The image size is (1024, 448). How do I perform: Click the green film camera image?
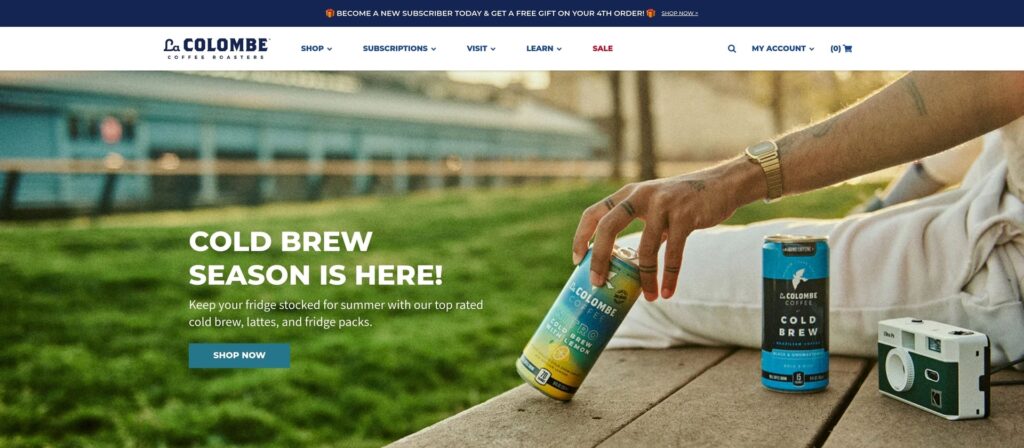(x=933, y=368)
